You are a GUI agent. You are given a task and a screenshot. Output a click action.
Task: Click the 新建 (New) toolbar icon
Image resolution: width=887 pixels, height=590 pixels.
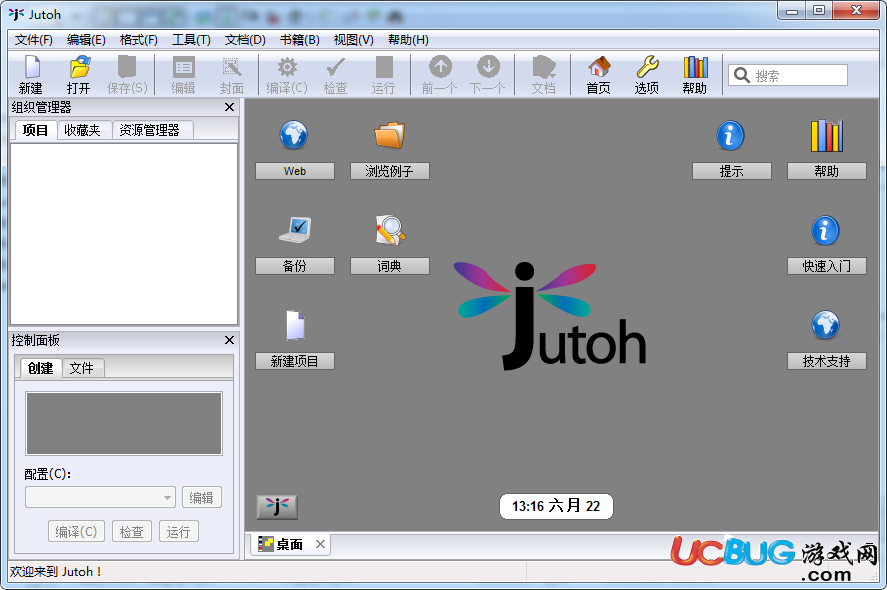(31, 67)
